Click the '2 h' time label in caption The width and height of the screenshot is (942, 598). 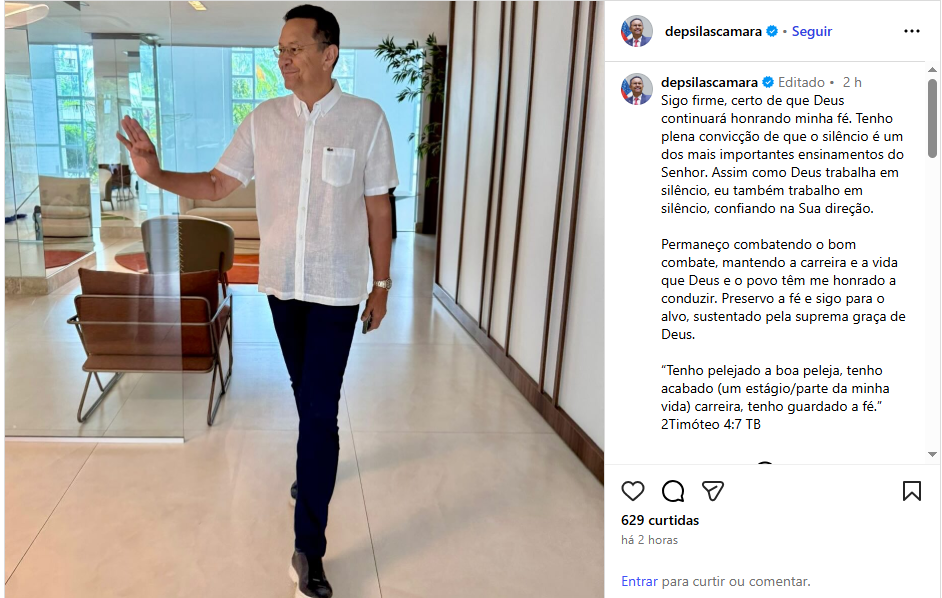(x=852, y=82)
